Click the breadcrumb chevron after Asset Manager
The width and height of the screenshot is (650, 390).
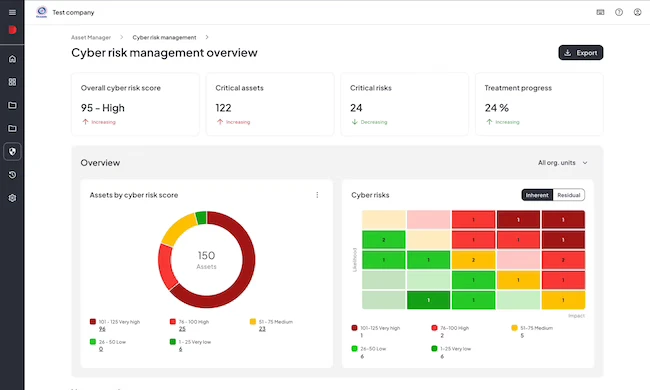(121, 37)
